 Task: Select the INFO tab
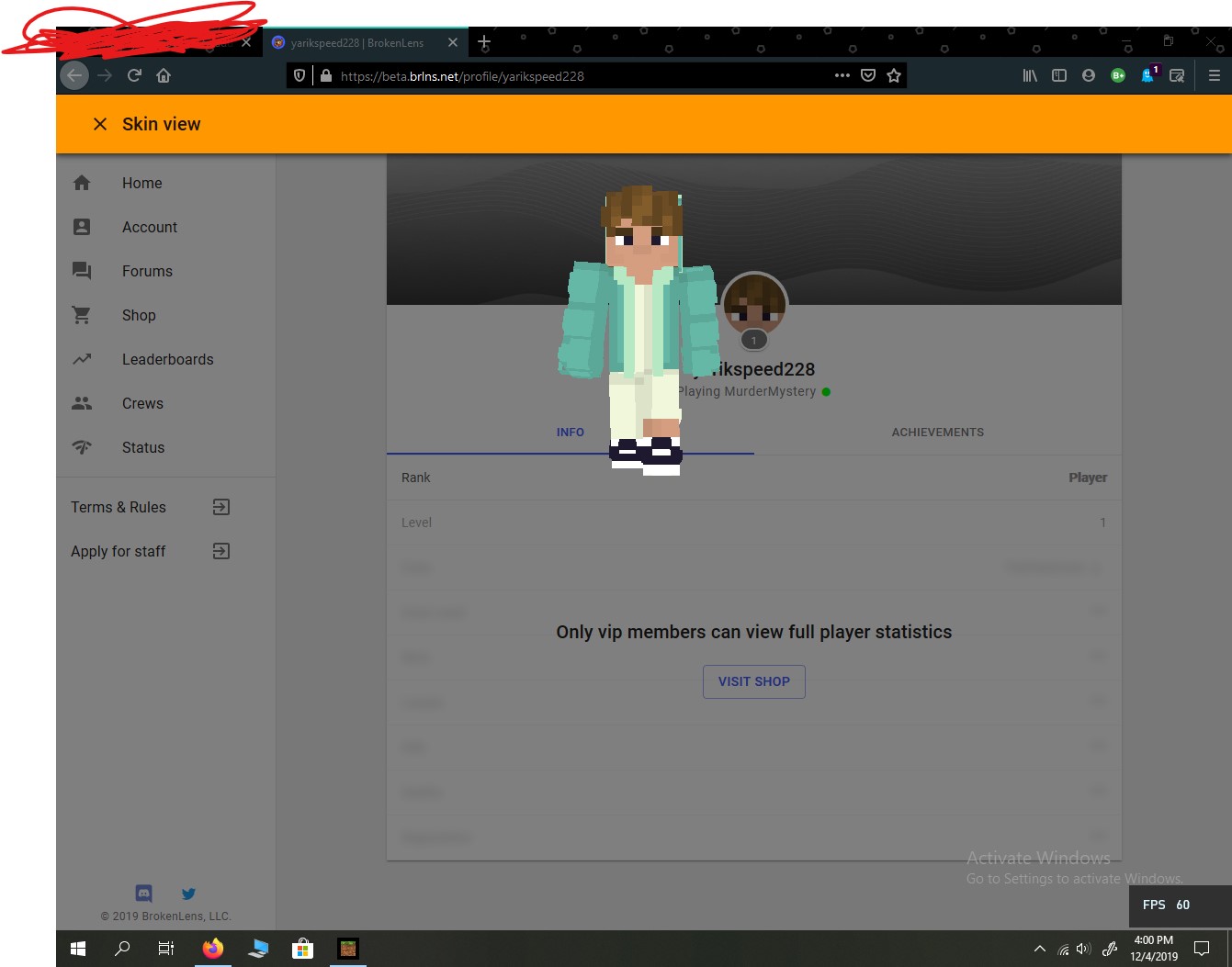tap(570, 432)
